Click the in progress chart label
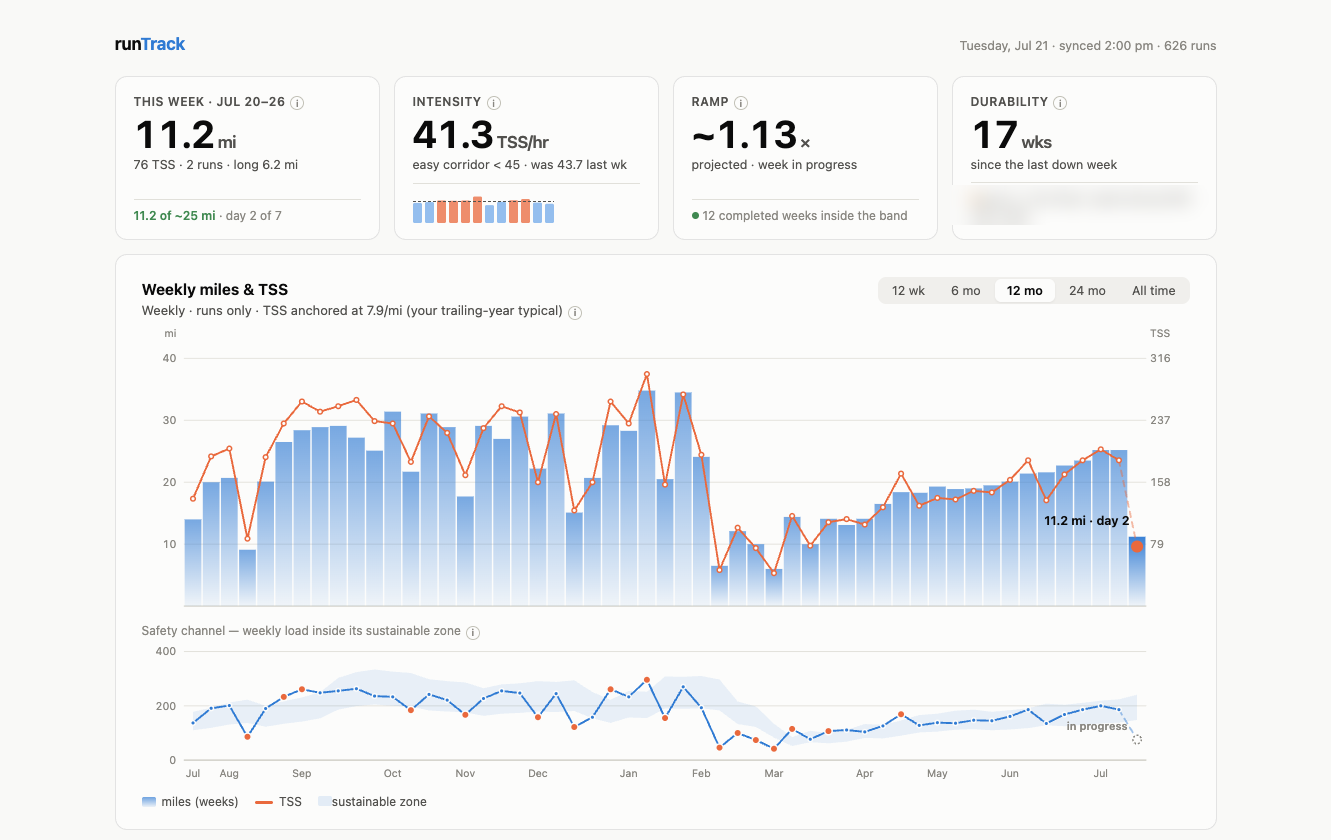1331x840 pixels. tap(1097, 726)
